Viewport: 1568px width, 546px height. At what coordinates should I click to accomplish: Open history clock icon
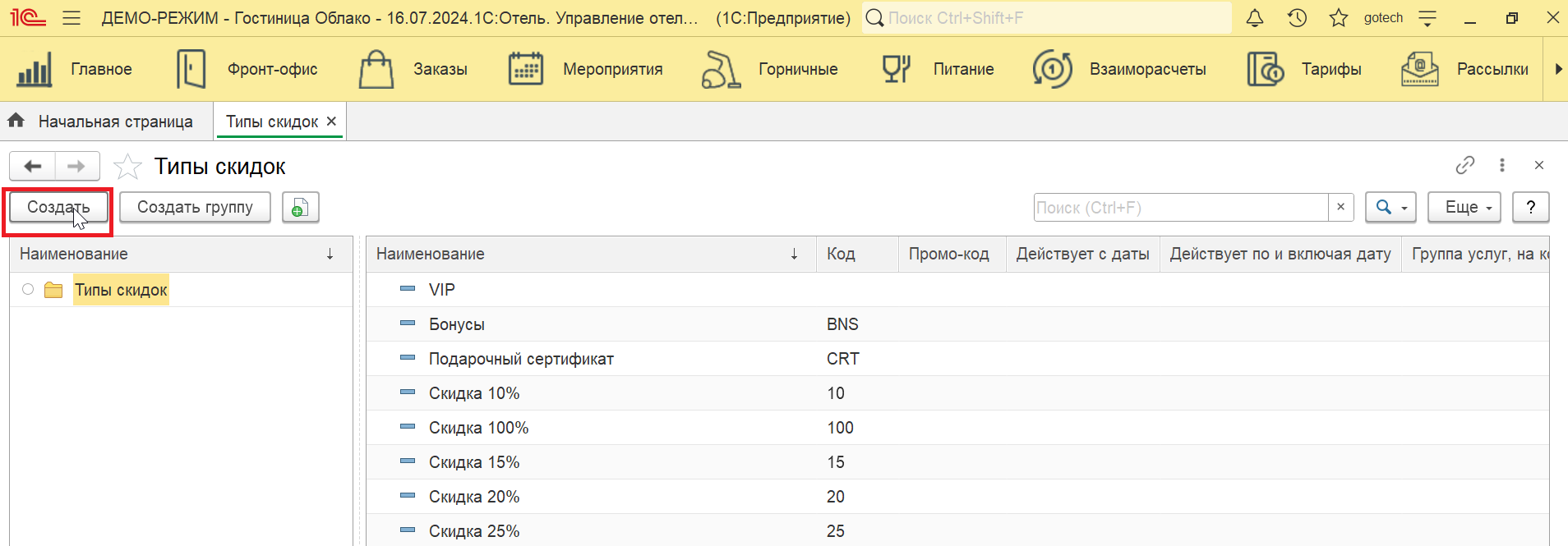coord(1298,17)
